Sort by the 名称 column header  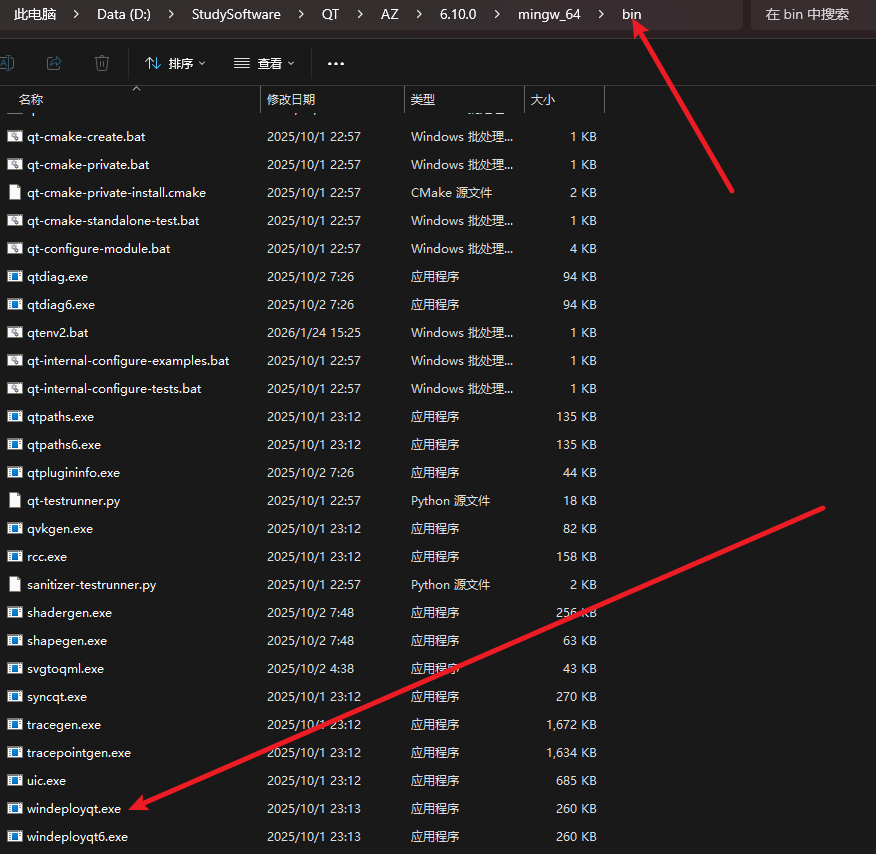[130, 99]
